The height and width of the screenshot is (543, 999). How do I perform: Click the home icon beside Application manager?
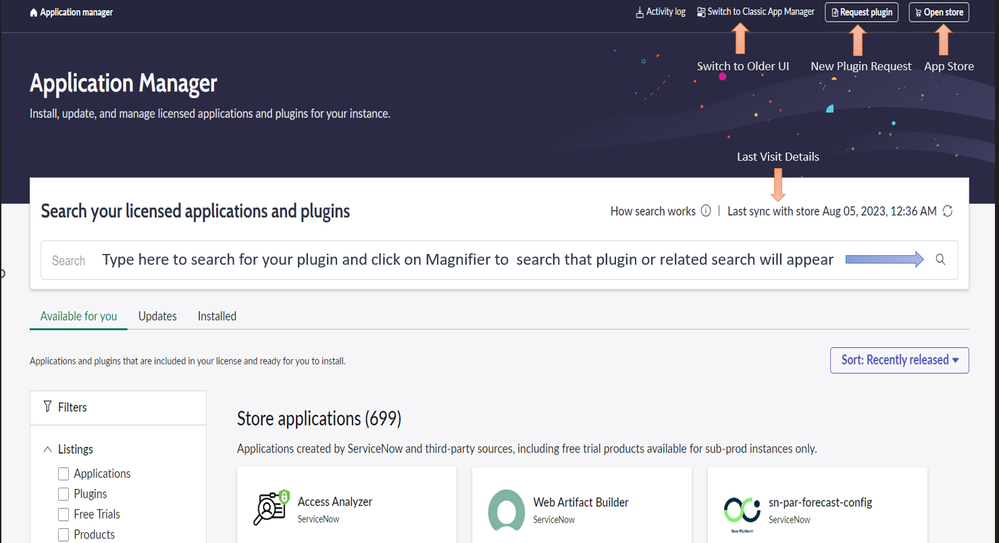tap(33, 13)
